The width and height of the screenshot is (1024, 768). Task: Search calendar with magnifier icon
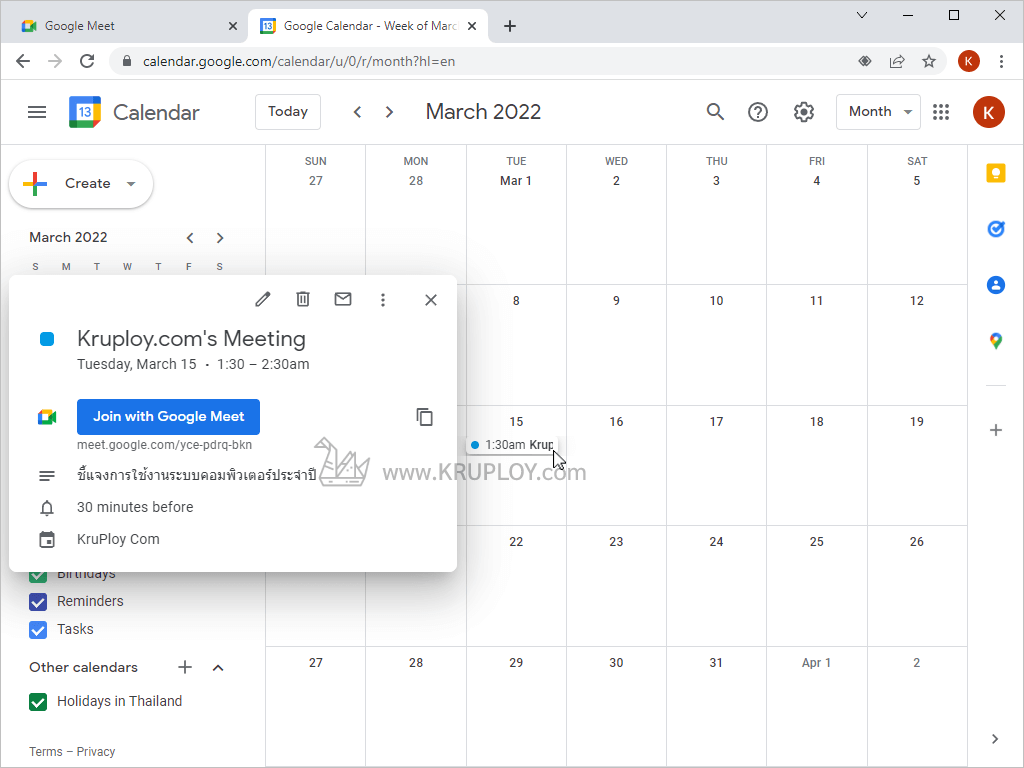click(x=715, y=112)
